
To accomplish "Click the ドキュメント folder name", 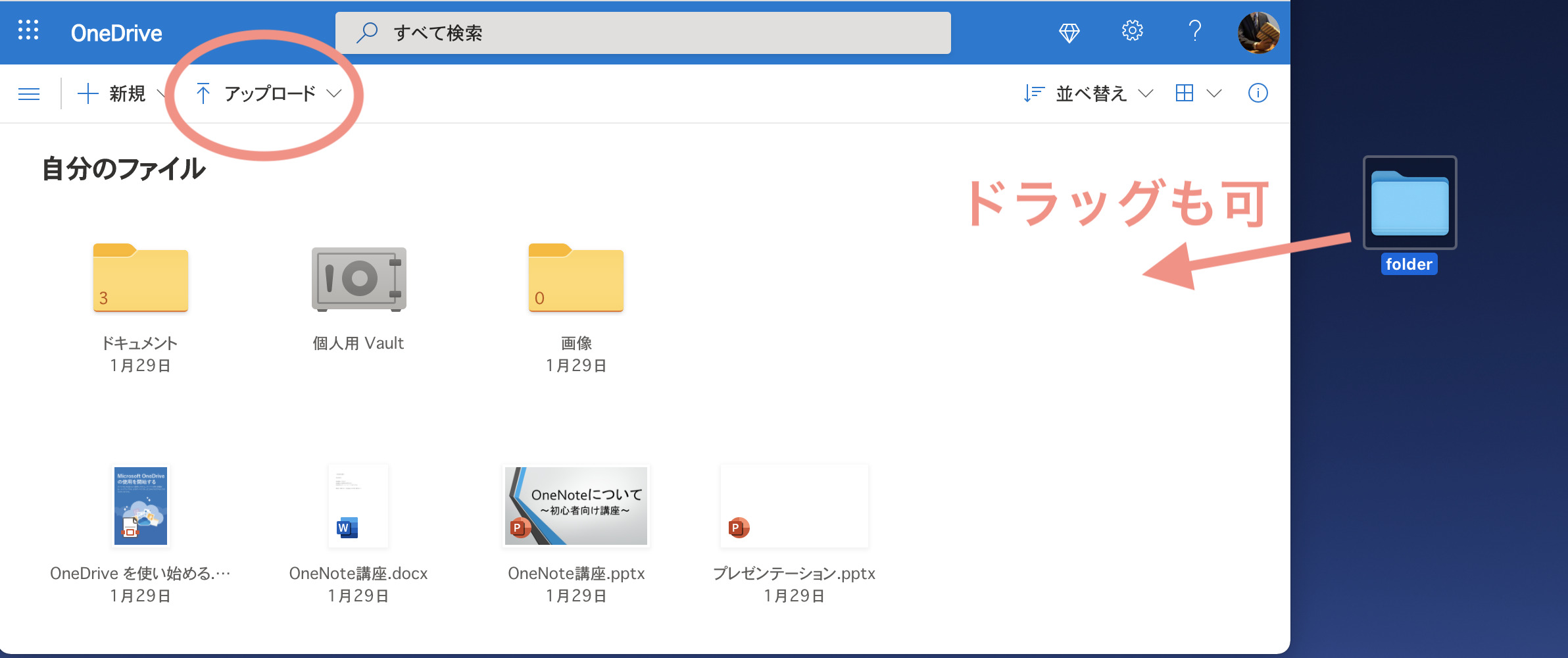I will [x=139, y=343].
